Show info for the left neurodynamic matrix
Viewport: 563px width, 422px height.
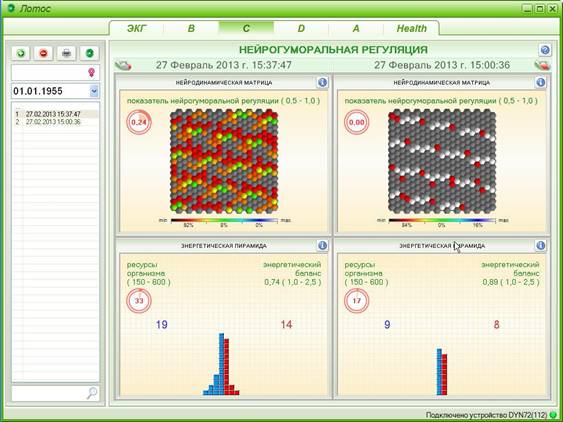coord(322,83)
